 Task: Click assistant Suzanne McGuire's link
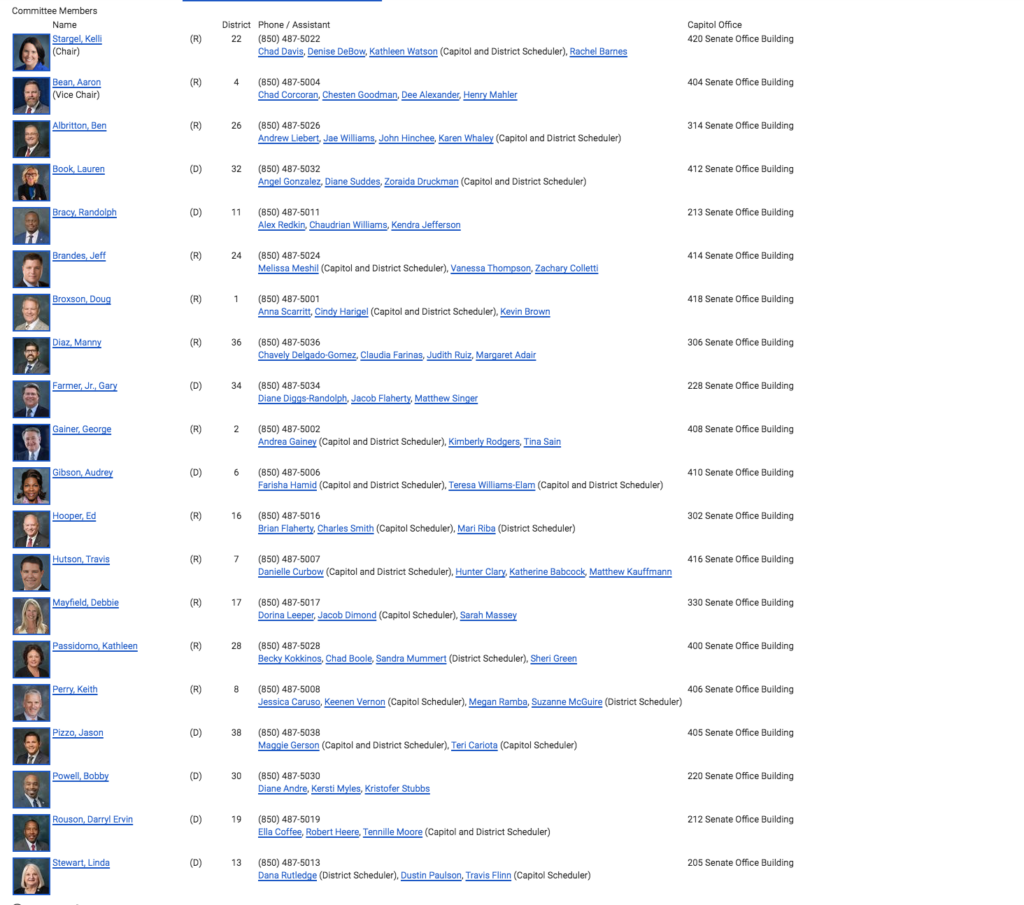pos(566,702)
